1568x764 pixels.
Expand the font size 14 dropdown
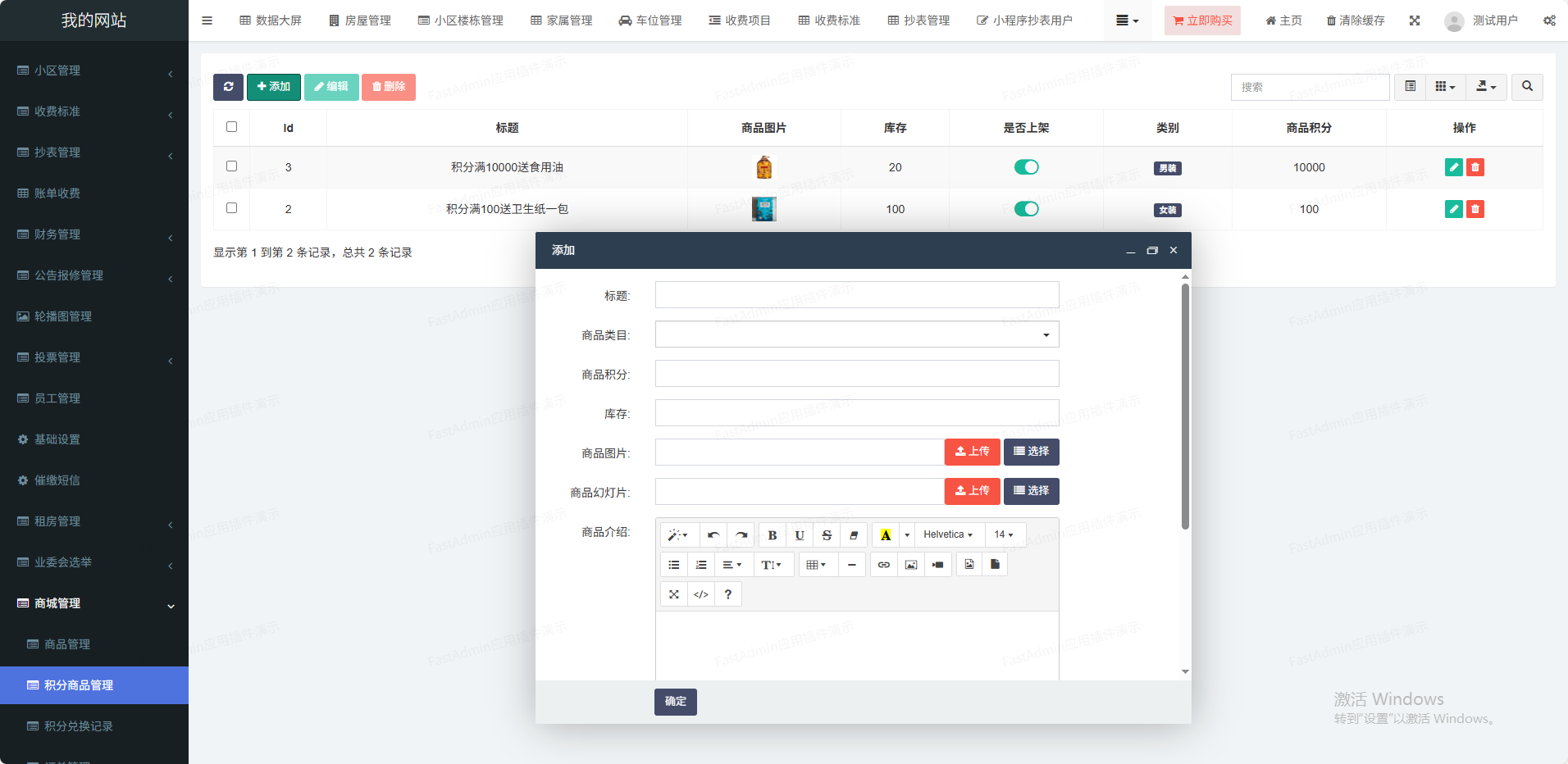coord(1004,535)
